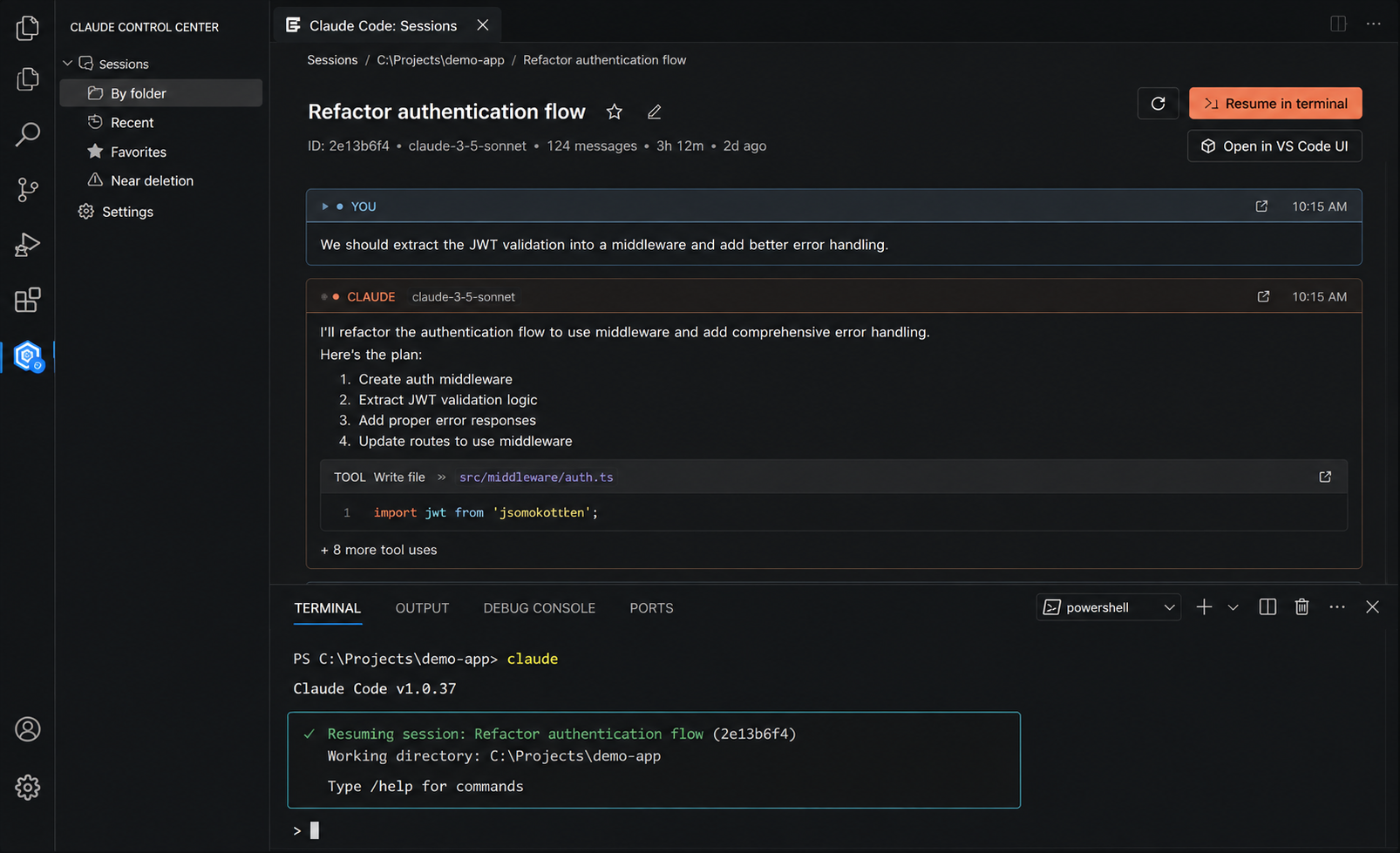The image size is (1400, 853).
Task: Open the Accounts icon
Action: tap(27, 729)
